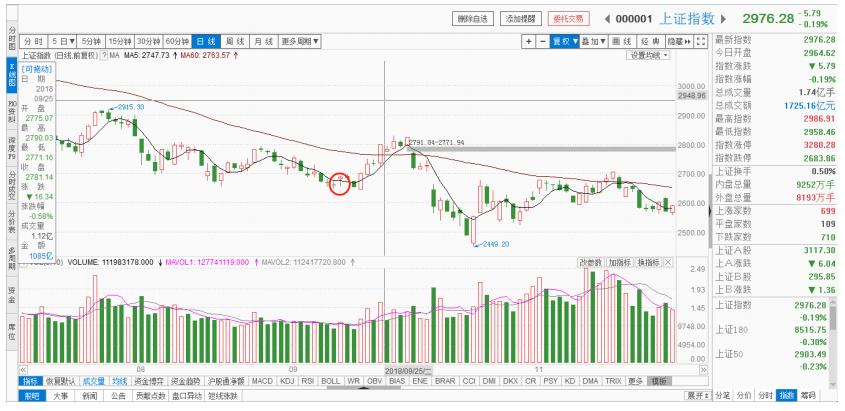Open 盘口异动 bottom tab
Image resolution: width=845 pixels, height=411 pixels.
click(186, 396)
